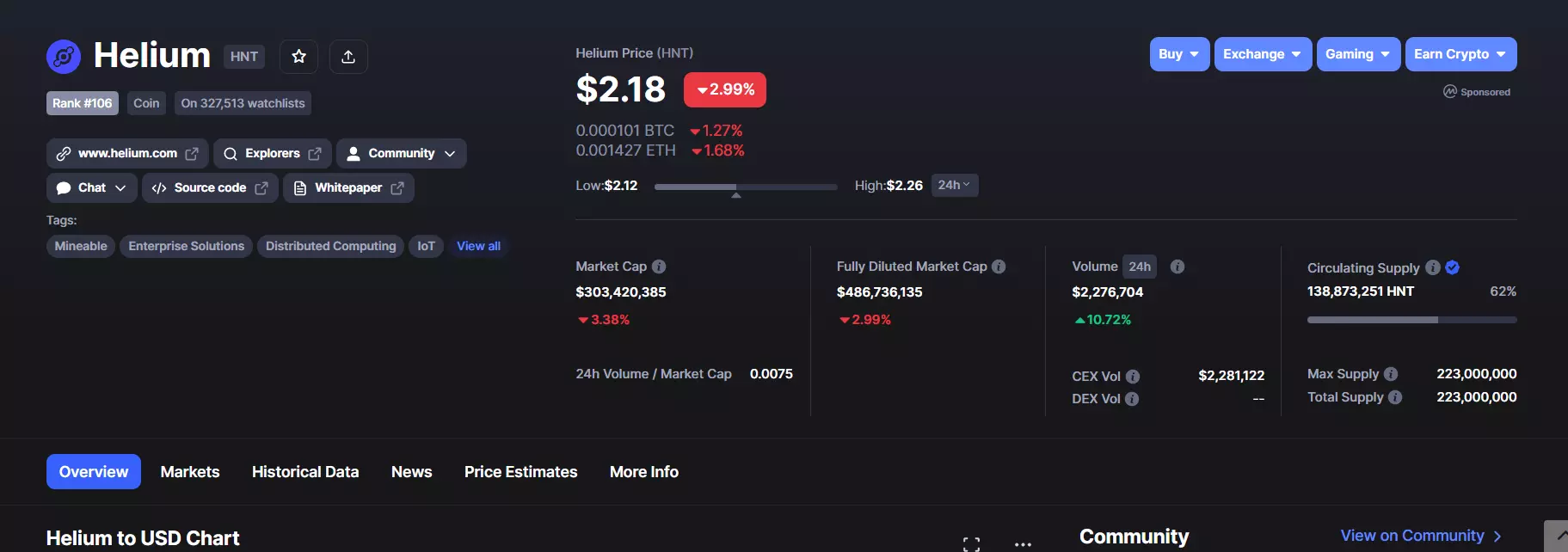Viewport: 1568px width, 552px height.
Task: Click the Low-High price range bar
Action: (746, 187)
